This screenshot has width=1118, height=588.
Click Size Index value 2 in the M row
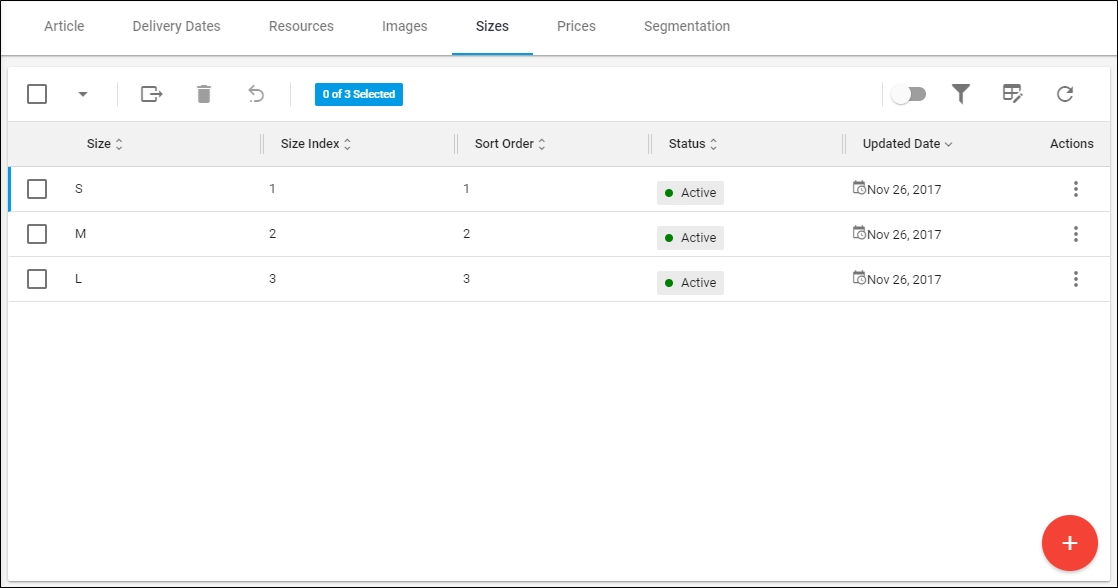click(272, 234)
